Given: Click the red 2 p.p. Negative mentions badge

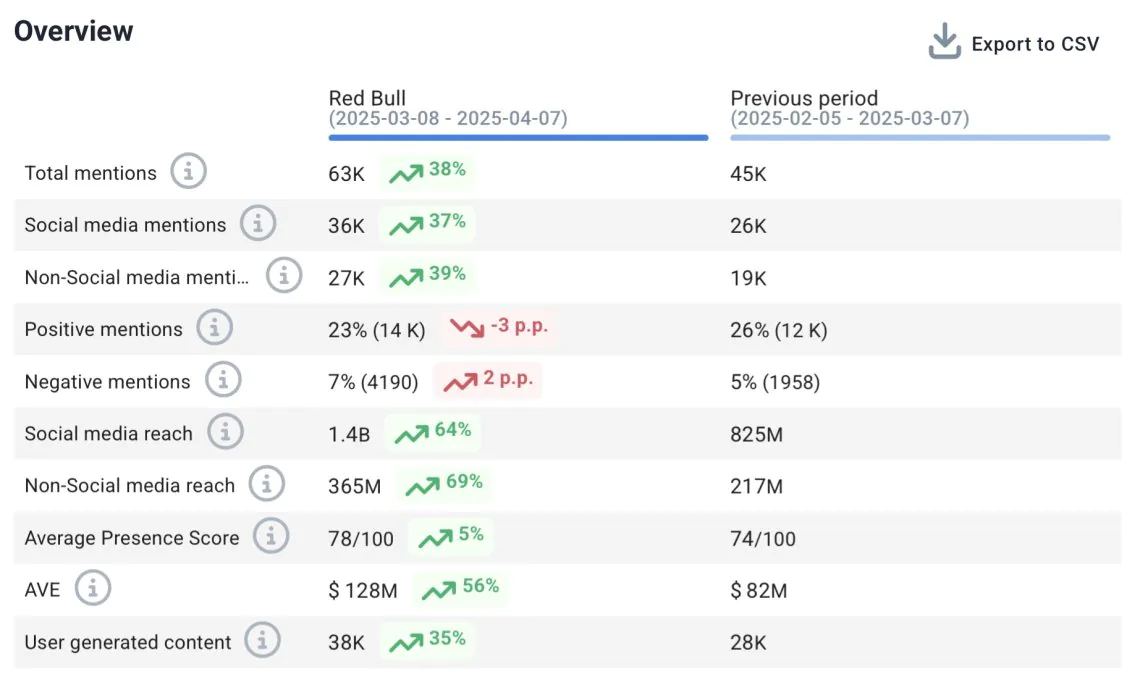Looking at the screenshot, I should coord(487,380).
